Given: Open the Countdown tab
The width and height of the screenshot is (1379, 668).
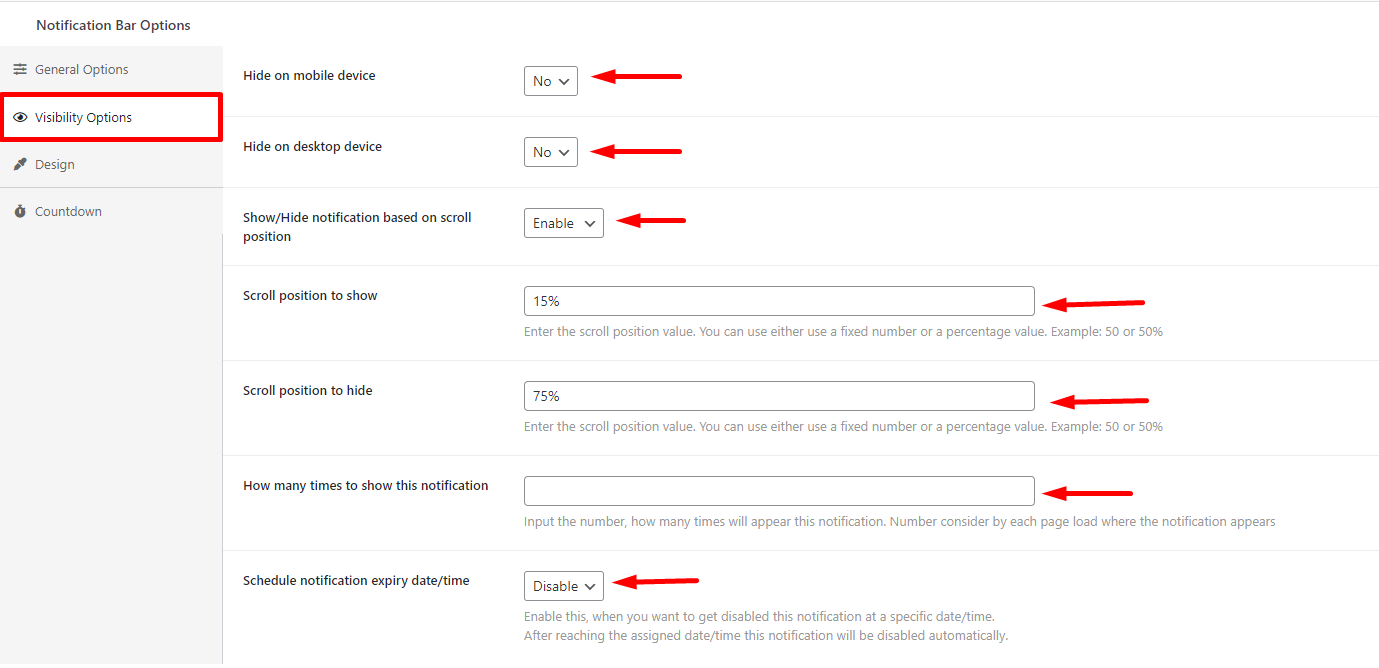Looking at the screenshot, I should [x=68, y=211].
